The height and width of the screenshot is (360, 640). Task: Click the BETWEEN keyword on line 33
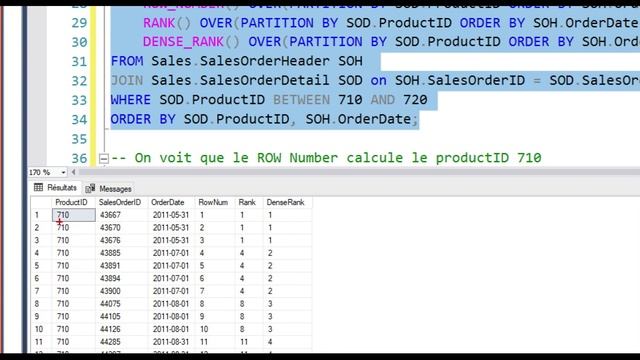tap(301, 100)
